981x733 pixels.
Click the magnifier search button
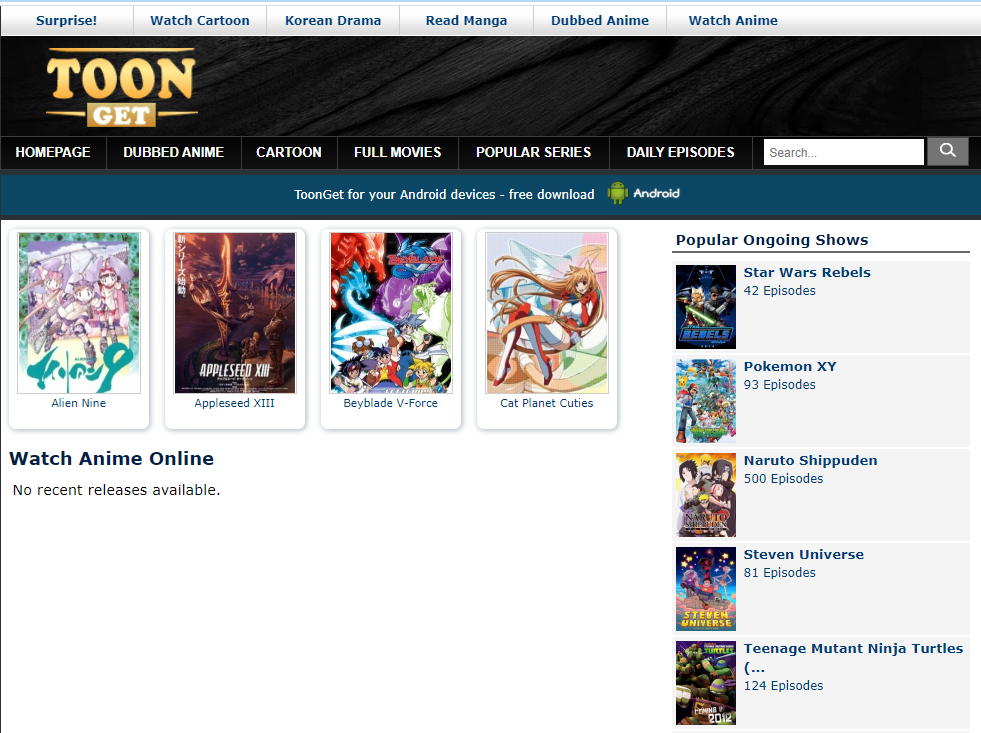coord(947,152)
